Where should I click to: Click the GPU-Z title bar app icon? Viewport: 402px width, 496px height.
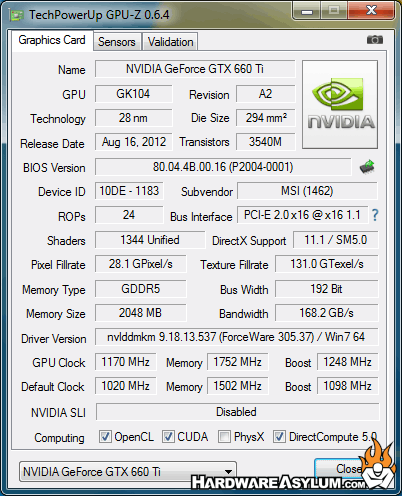click(x=17, y=15)
